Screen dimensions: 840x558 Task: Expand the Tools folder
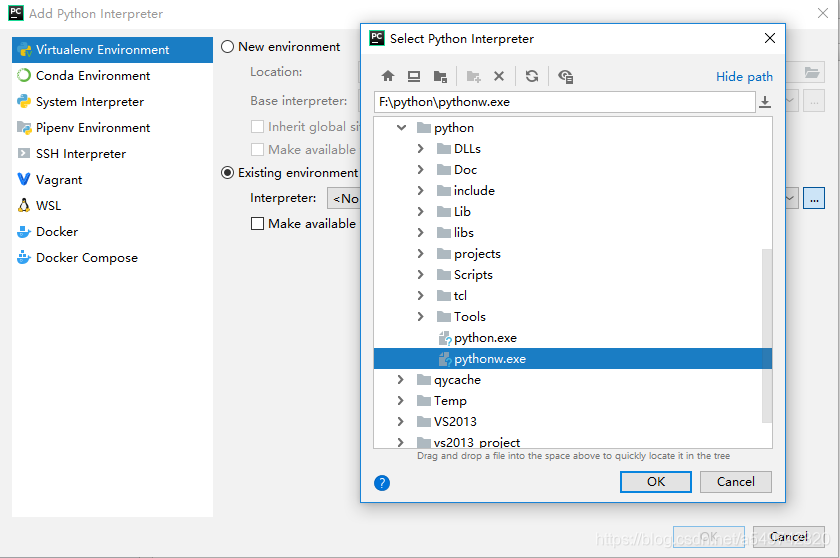pos(421,316)
